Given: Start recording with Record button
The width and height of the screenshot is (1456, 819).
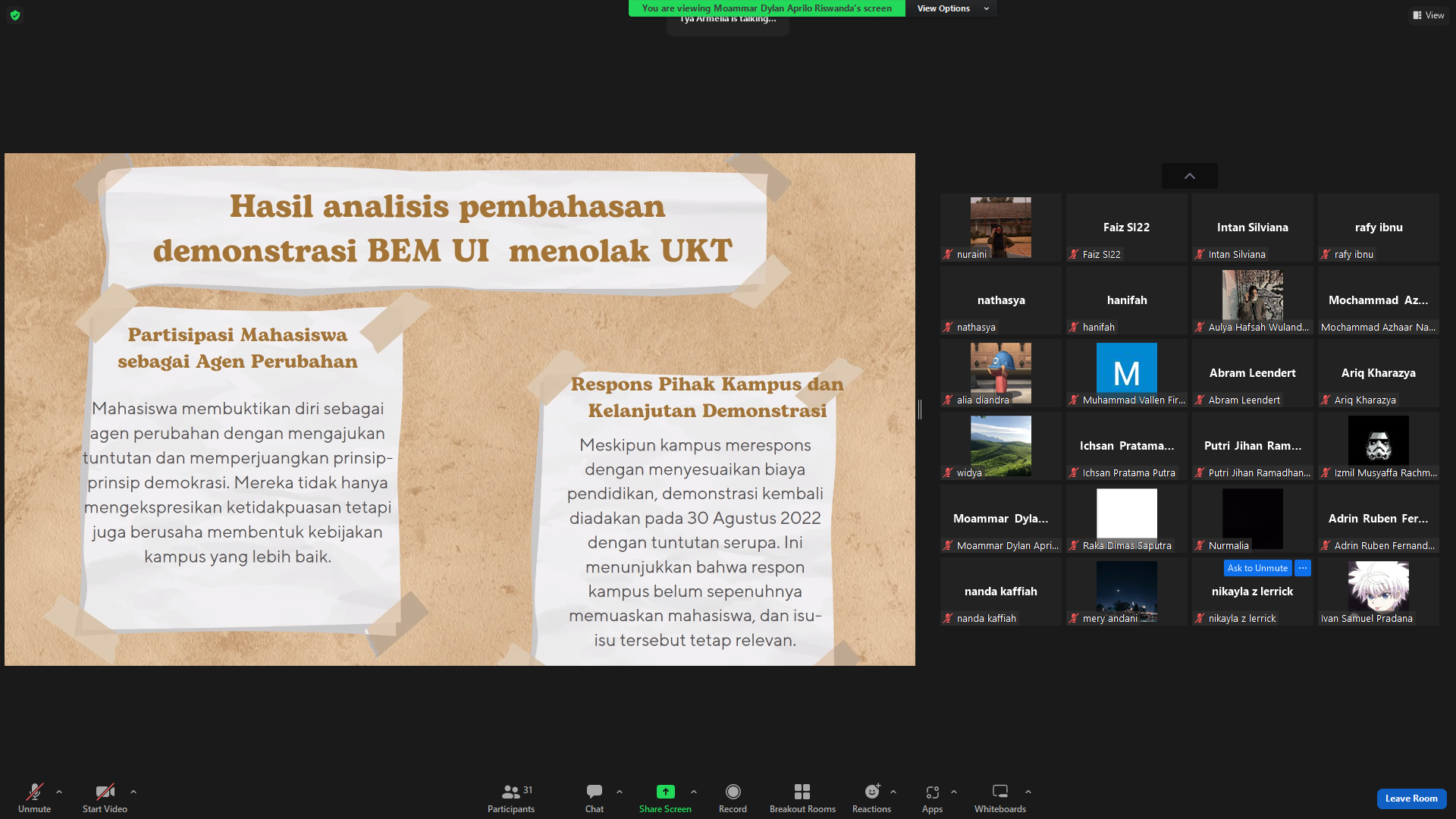Looking at the screenshot, I should (x=733, y=798).
